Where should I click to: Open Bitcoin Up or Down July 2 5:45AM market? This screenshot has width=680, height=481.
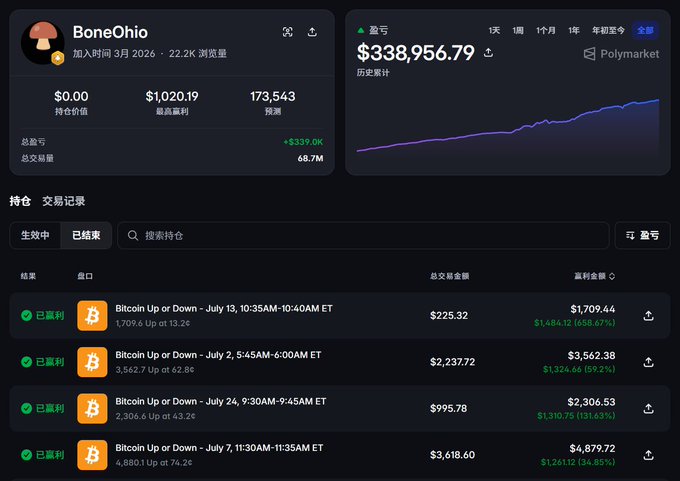(218, 355)
